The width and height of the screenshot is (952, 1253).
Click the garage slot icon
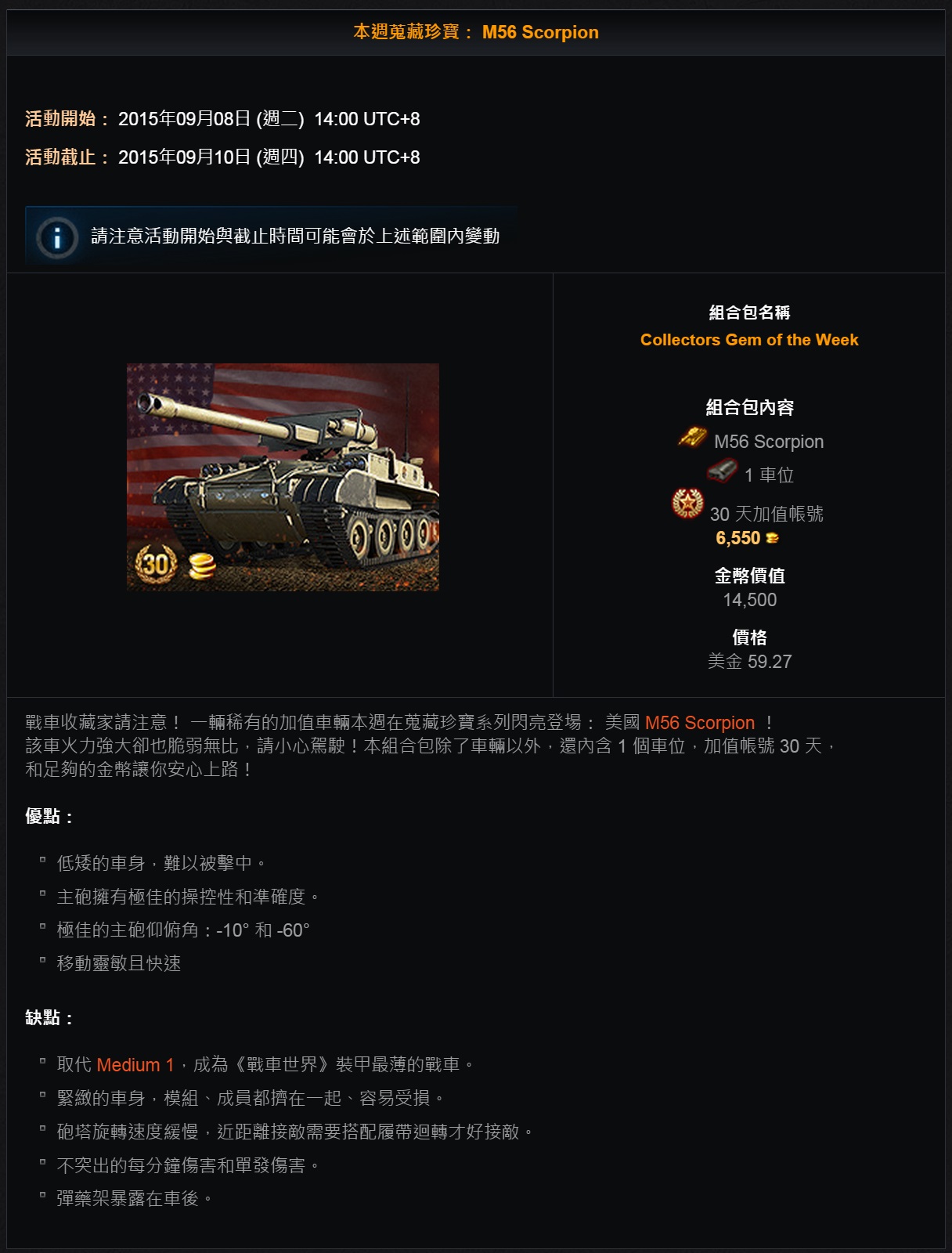[x=722, y=471]
